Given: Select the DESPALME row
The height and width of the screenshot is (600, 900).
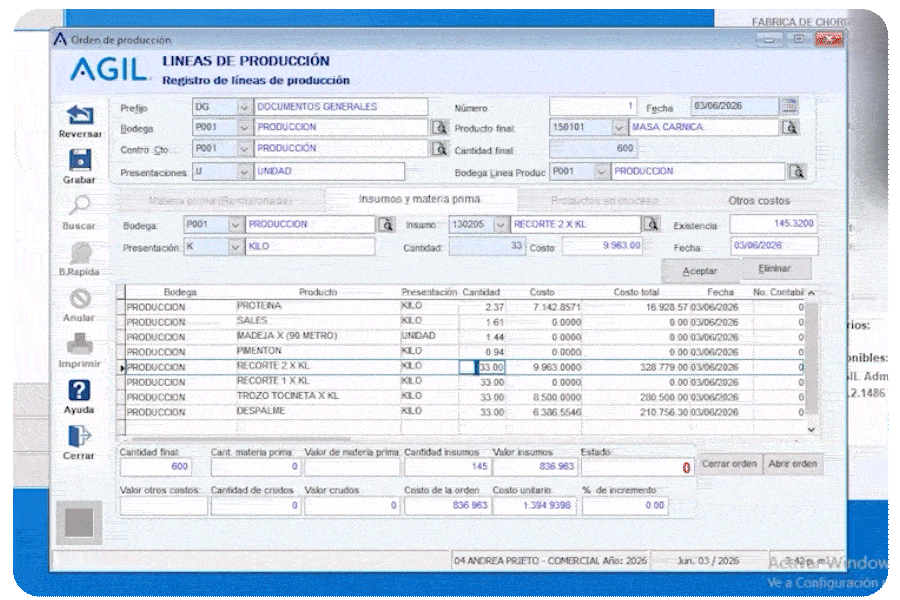Looking at the screenshot, I should click(464, 412).
